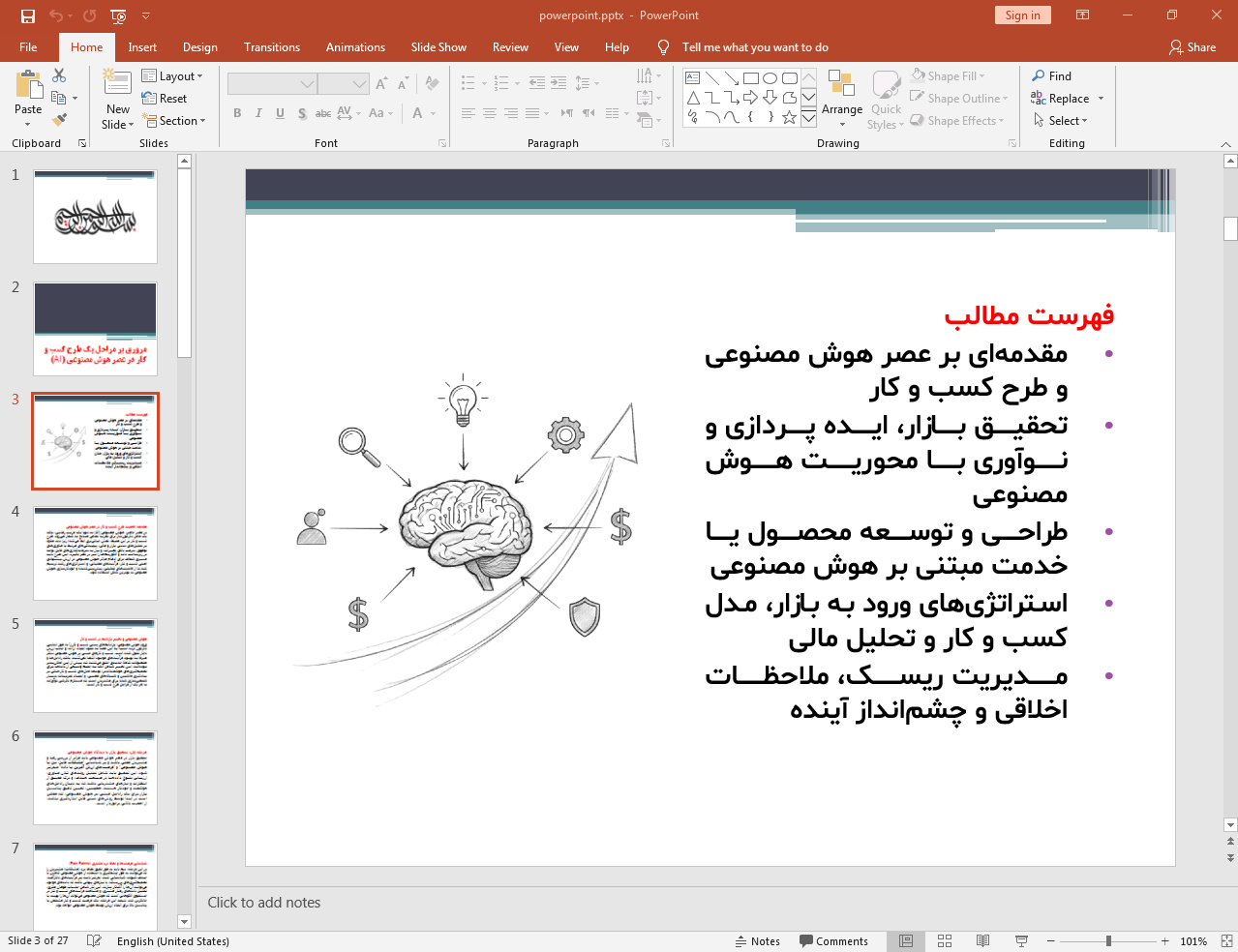This screenshot has width=1238, height=952.
Task: Switch to the Animations tab
Action: 355,47
